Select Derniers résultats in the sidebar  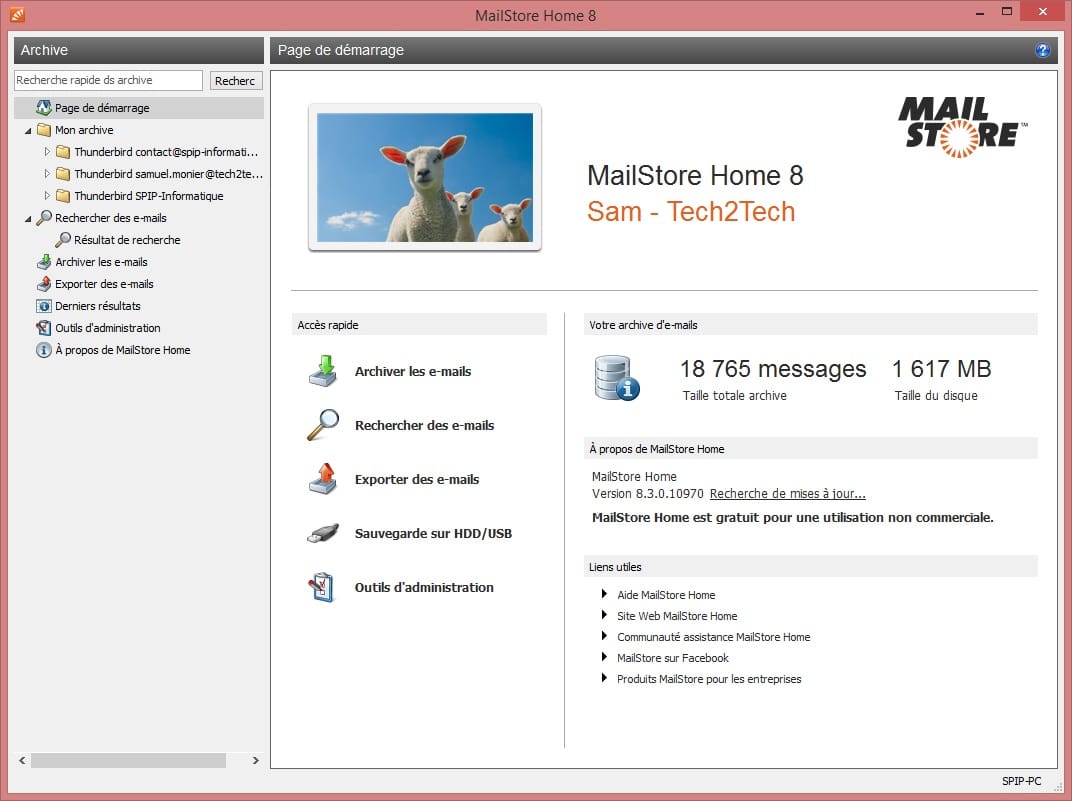pos(98,306)
